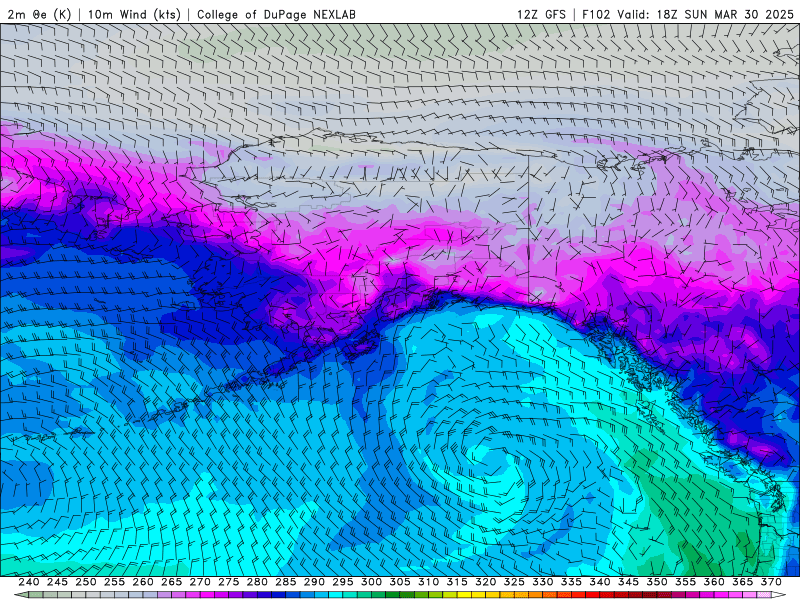Click the 255 color bar label
Viewport: 800px width, 600px height.
[114, 582]
